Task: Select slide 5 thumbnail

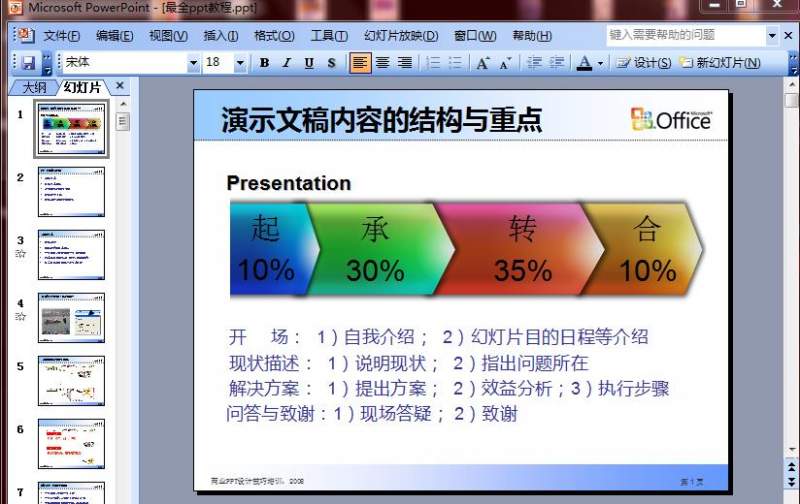Action: 71,381
